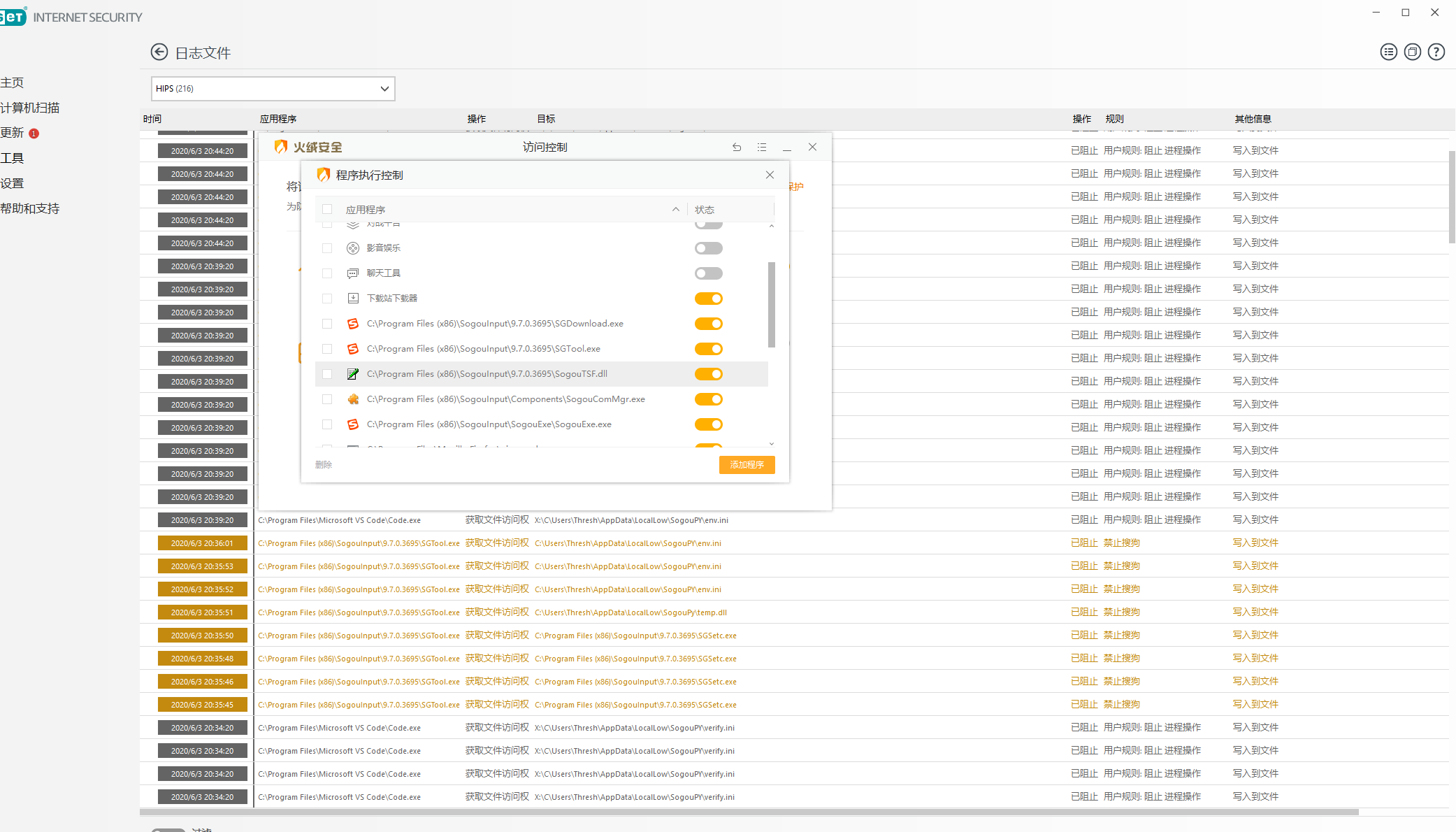Click the 程序执行控制 list scrollbar thumb
This screenshot has height=832, width=1456.
[772, 304]
